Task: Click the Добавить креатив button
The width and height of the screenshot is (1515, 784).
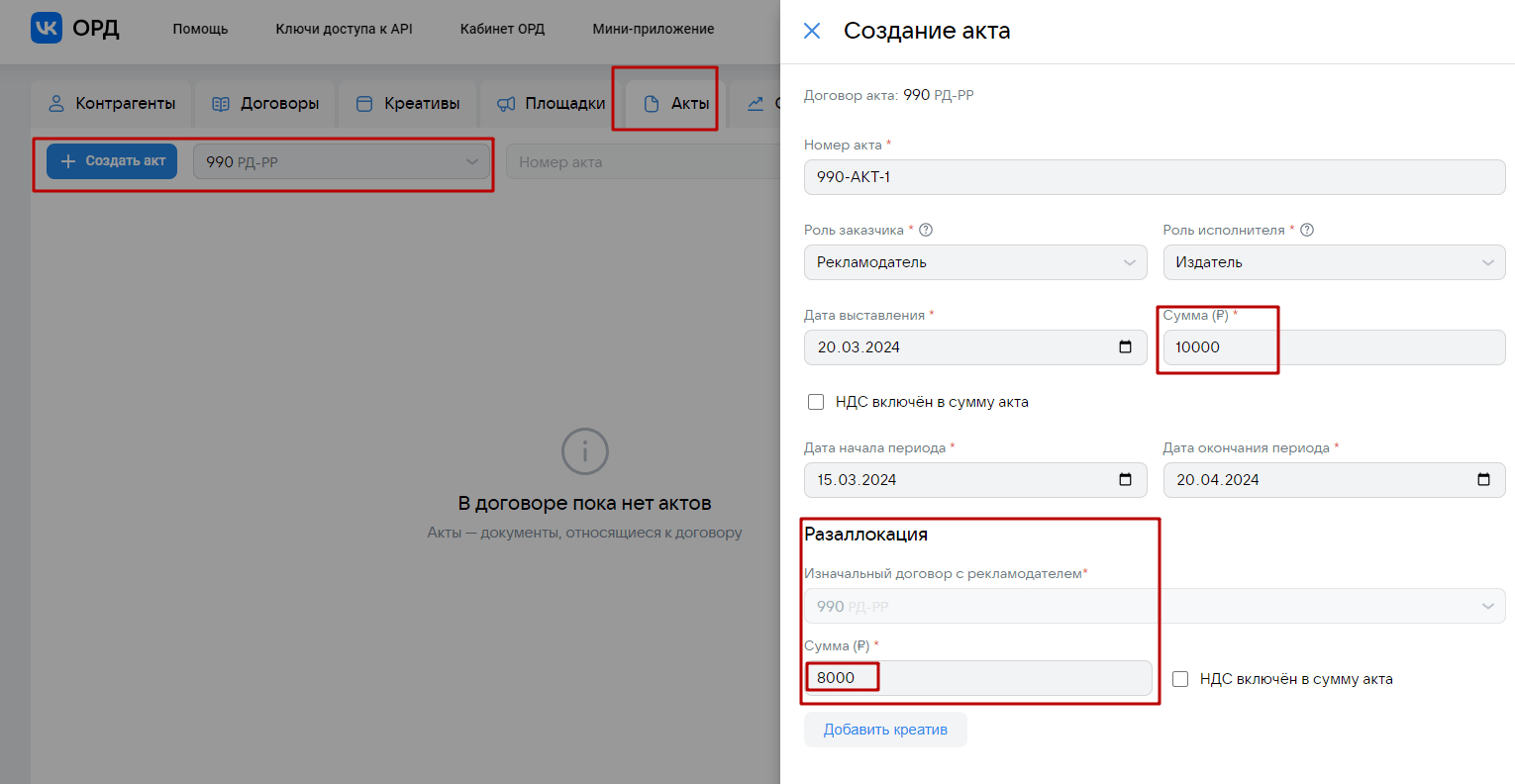Action: (x=885, y=730)
